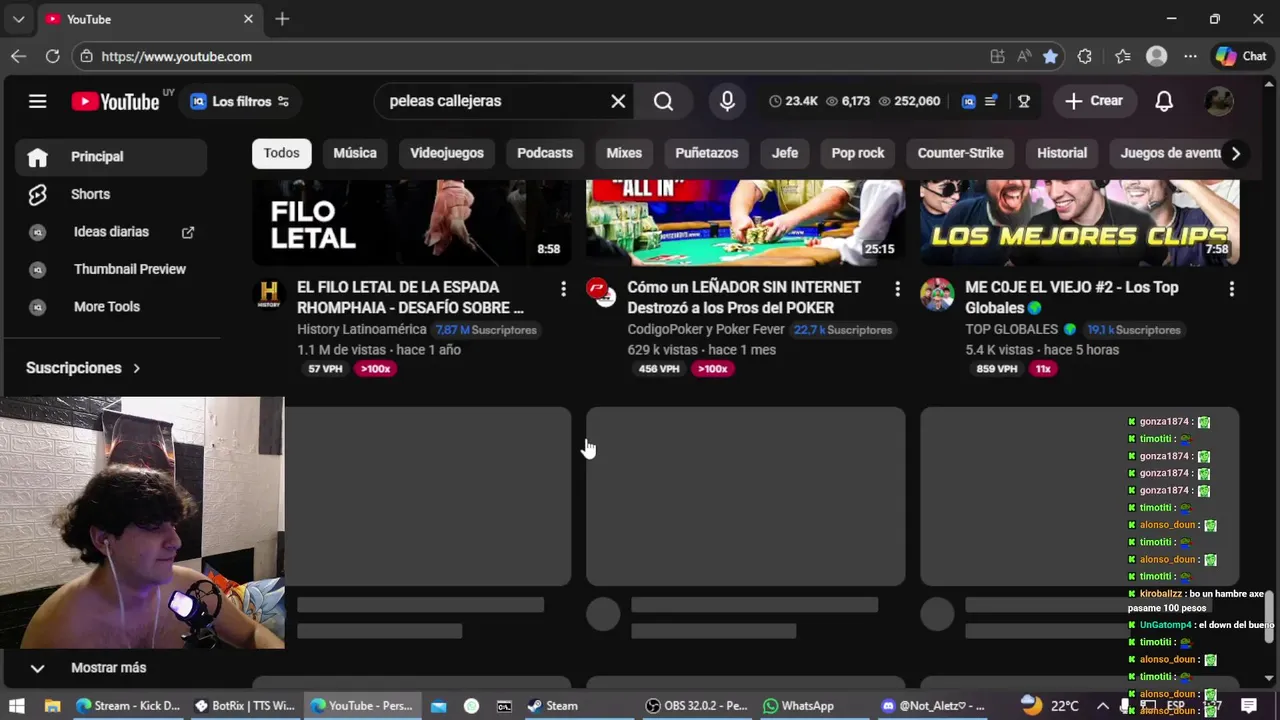Open video title Cómo un LEÑADOR SIN INTERNET
This screenshot has height=720, width=1280.
point(744,297)
